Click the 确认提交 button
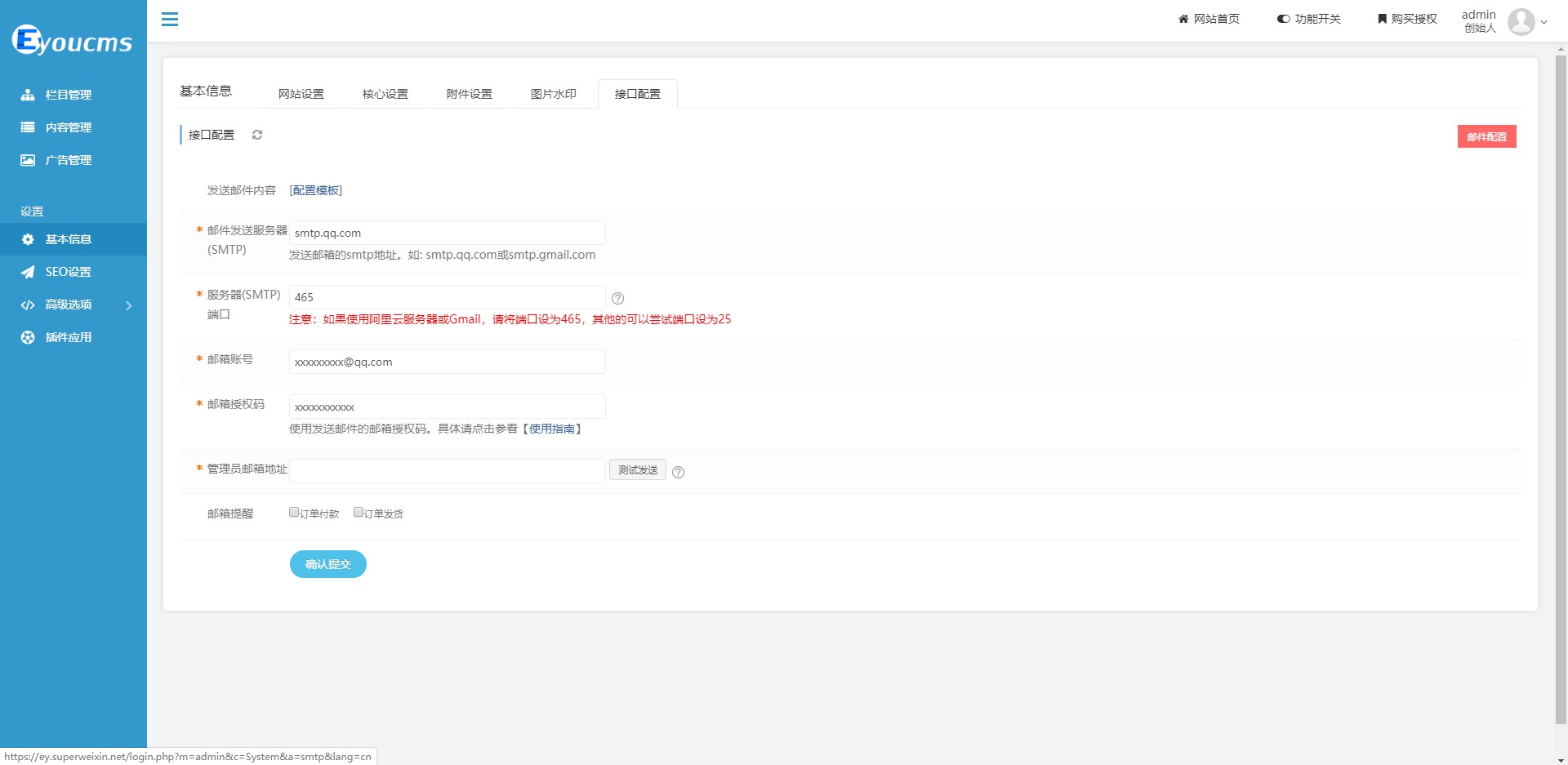This screenshot has height=765, width=1568. click(x=328, y=564)
